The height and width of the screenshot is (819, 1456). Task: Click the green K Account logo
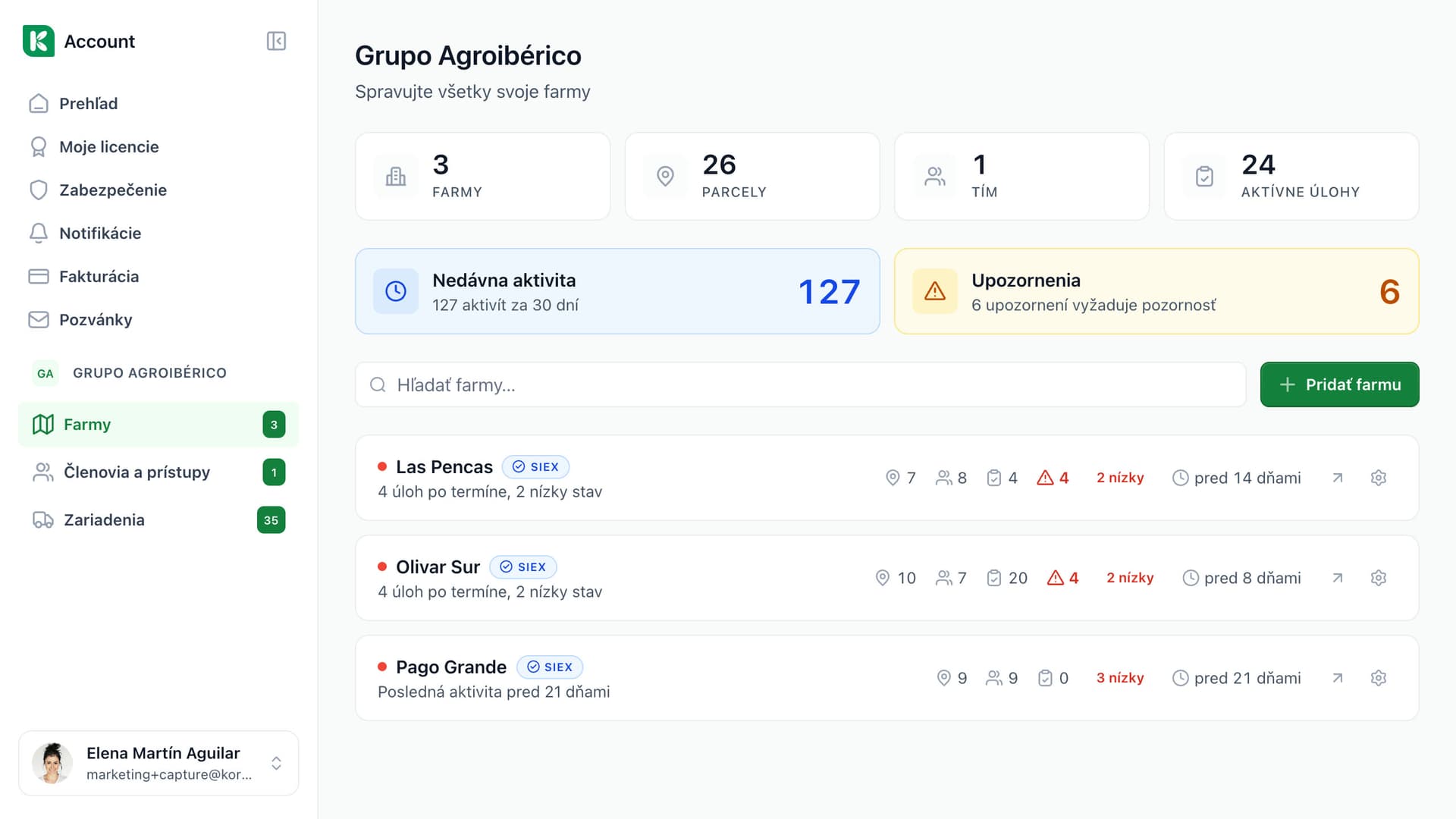(39, 41)
